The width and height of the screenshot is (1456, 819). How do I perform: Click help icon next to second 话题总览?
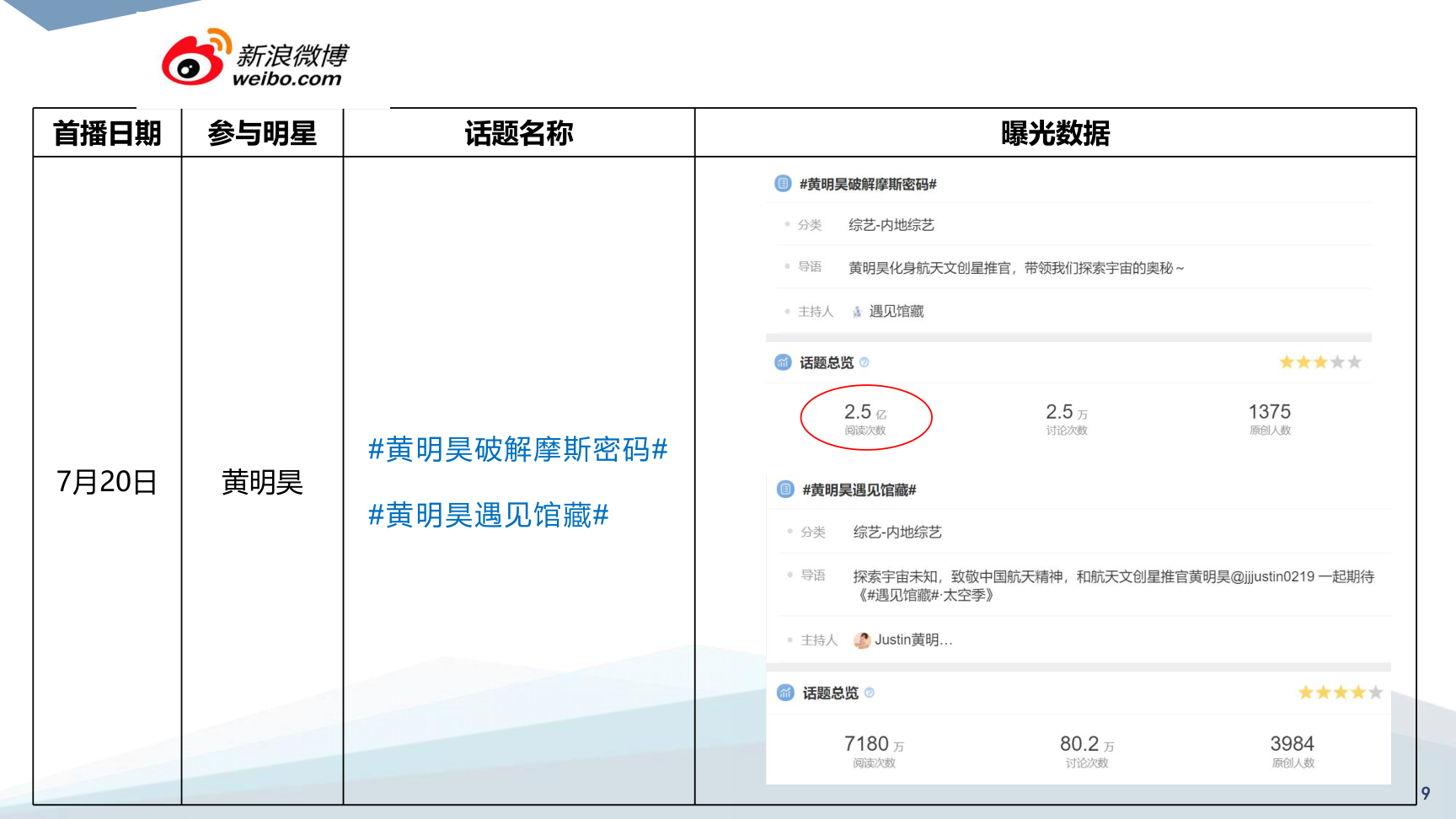pos(870,693)
